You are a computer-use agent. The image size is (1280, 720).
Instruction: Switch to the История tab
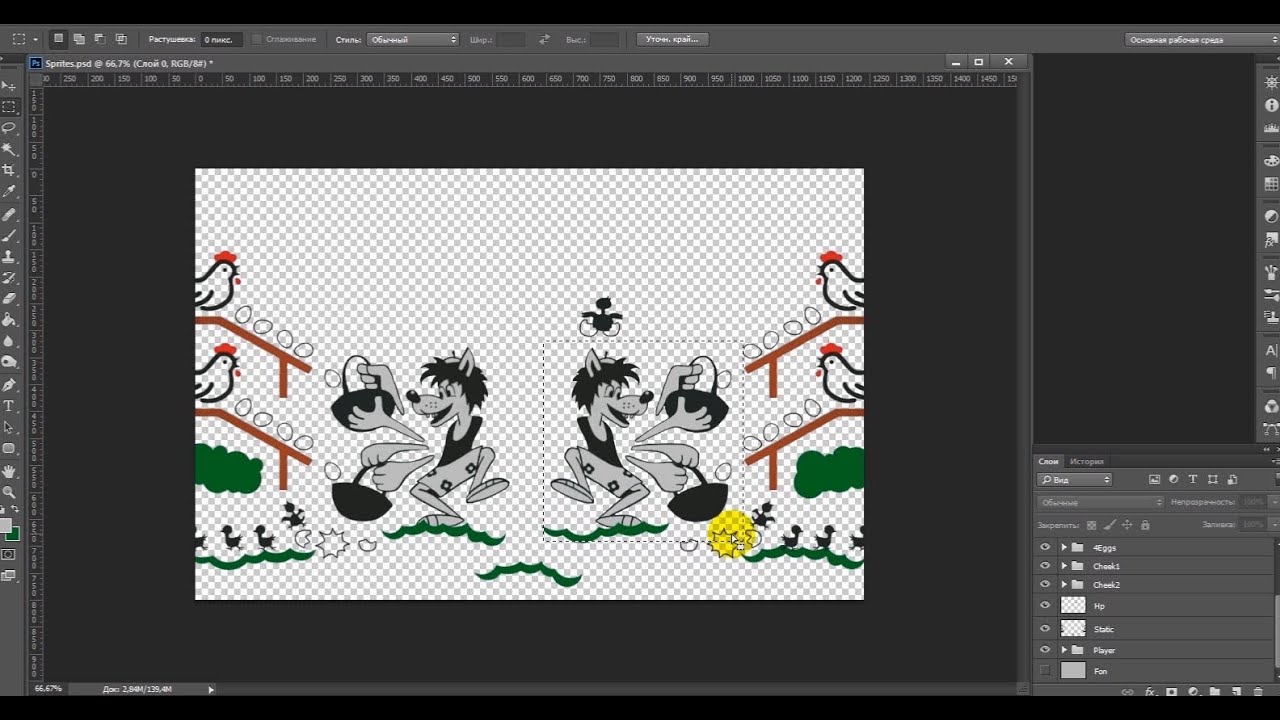(1086, 461)
